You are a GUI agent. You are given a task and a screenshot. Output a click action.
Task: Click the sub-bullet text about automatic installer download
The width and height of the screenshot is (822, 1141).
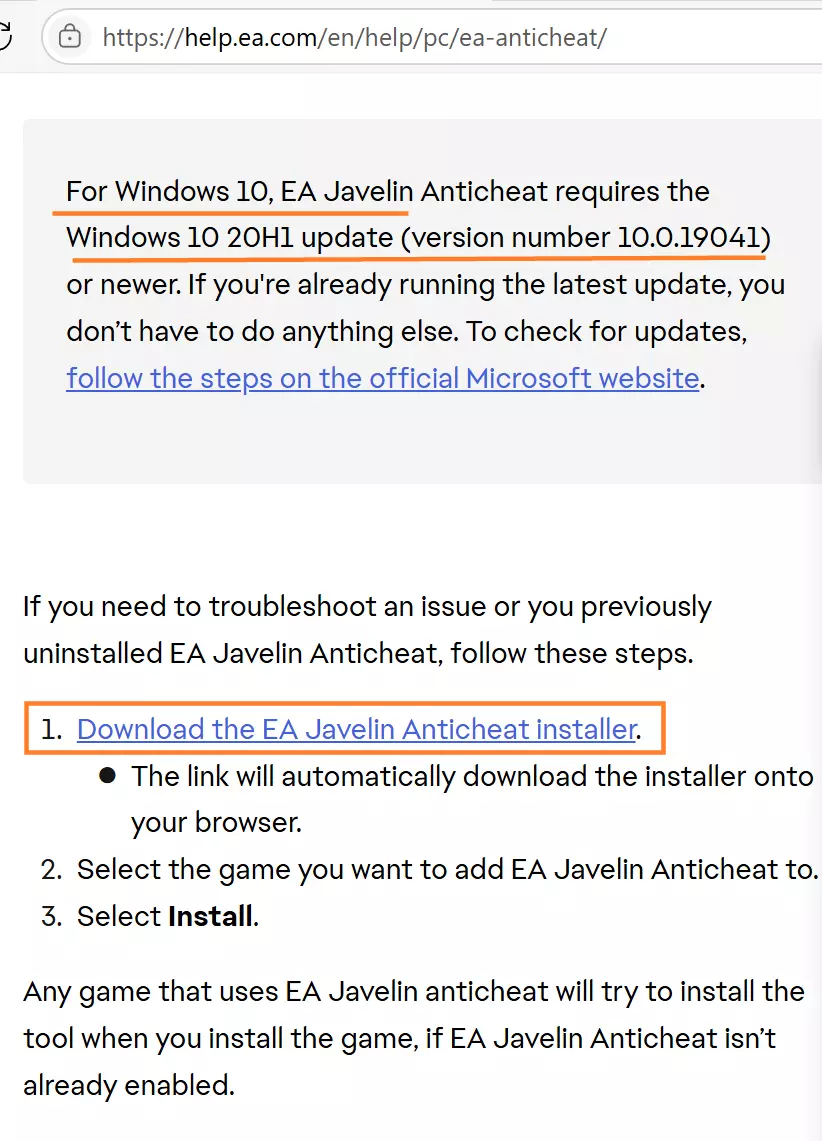471,776
